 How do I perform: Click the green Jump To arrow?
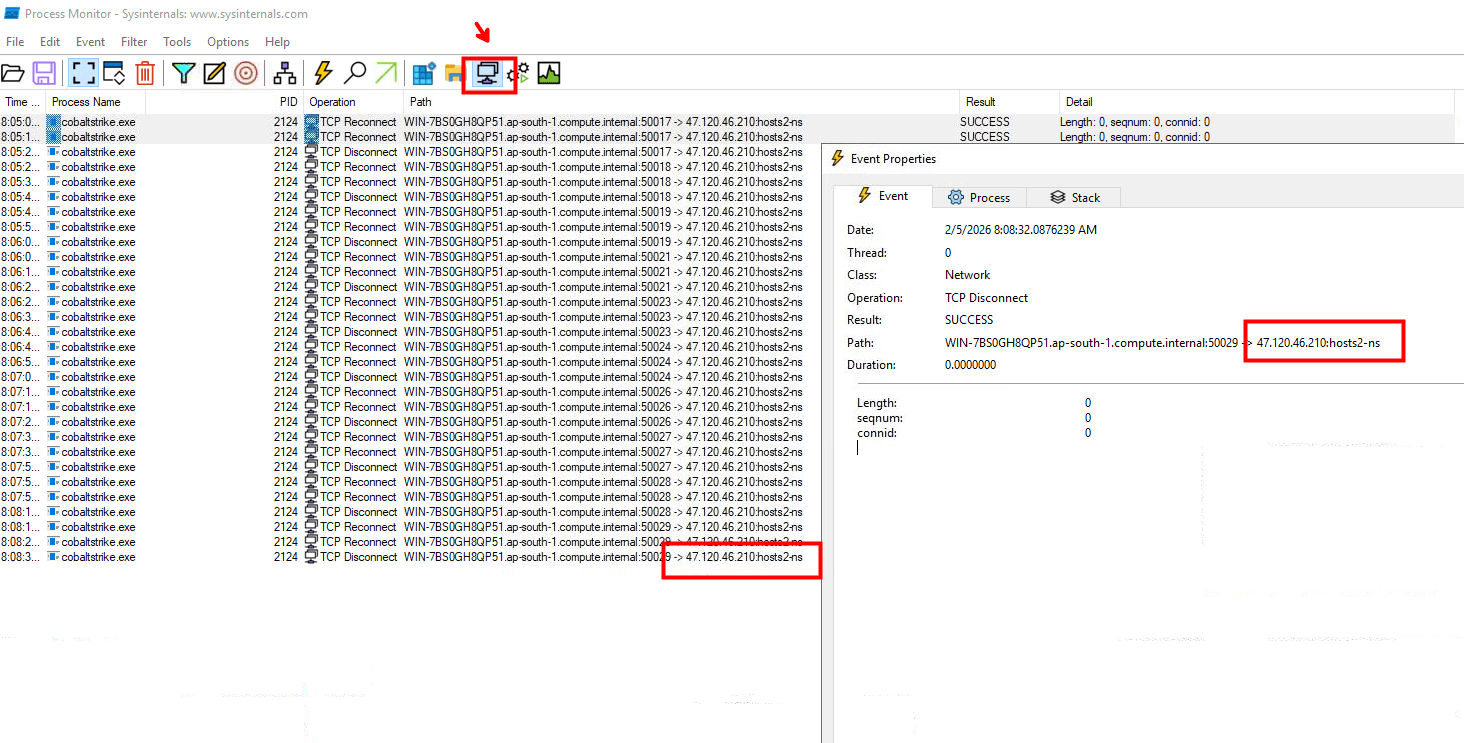tap(386, 73)
